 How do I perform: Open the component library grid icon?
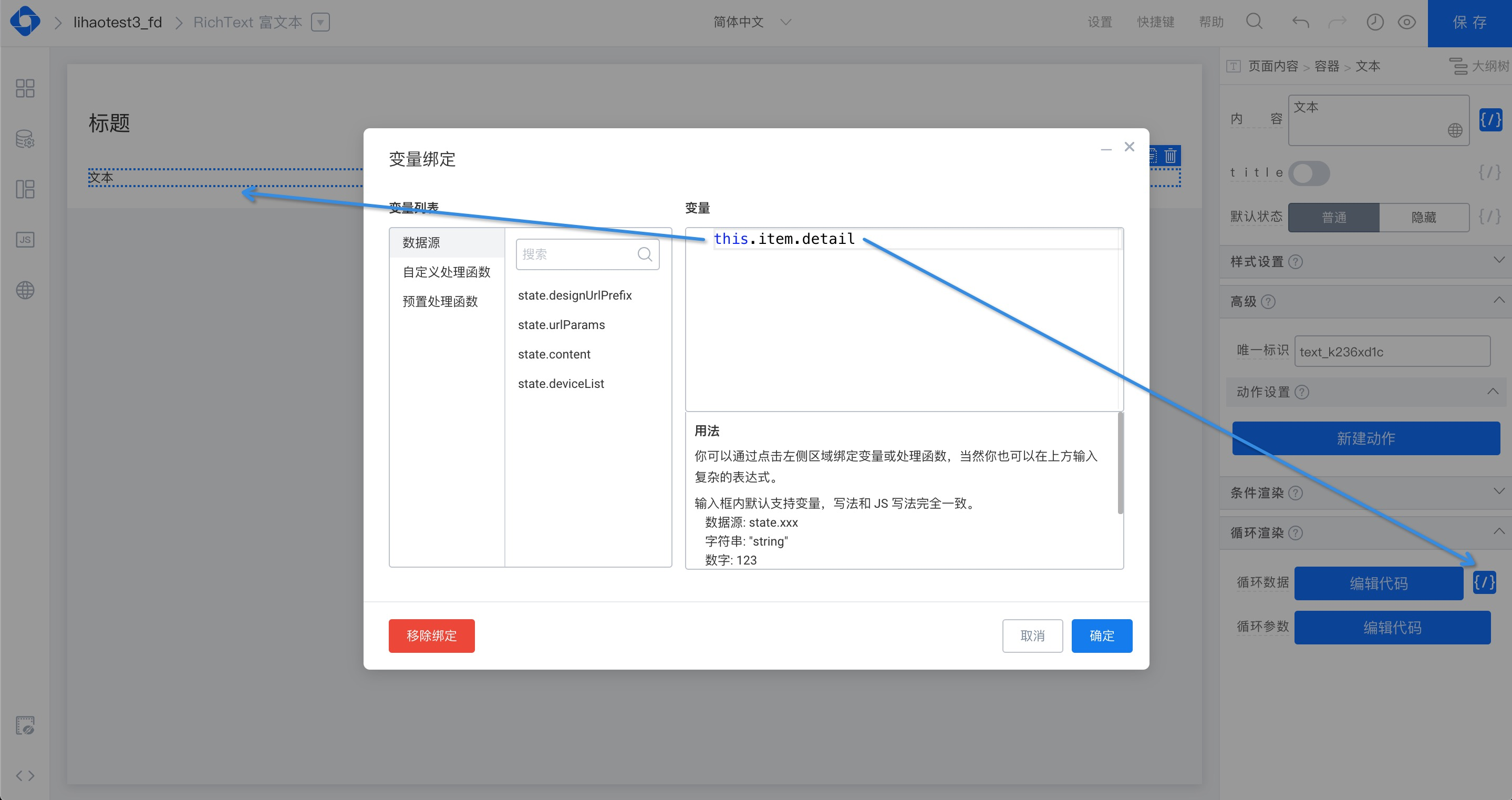(25, 88)
